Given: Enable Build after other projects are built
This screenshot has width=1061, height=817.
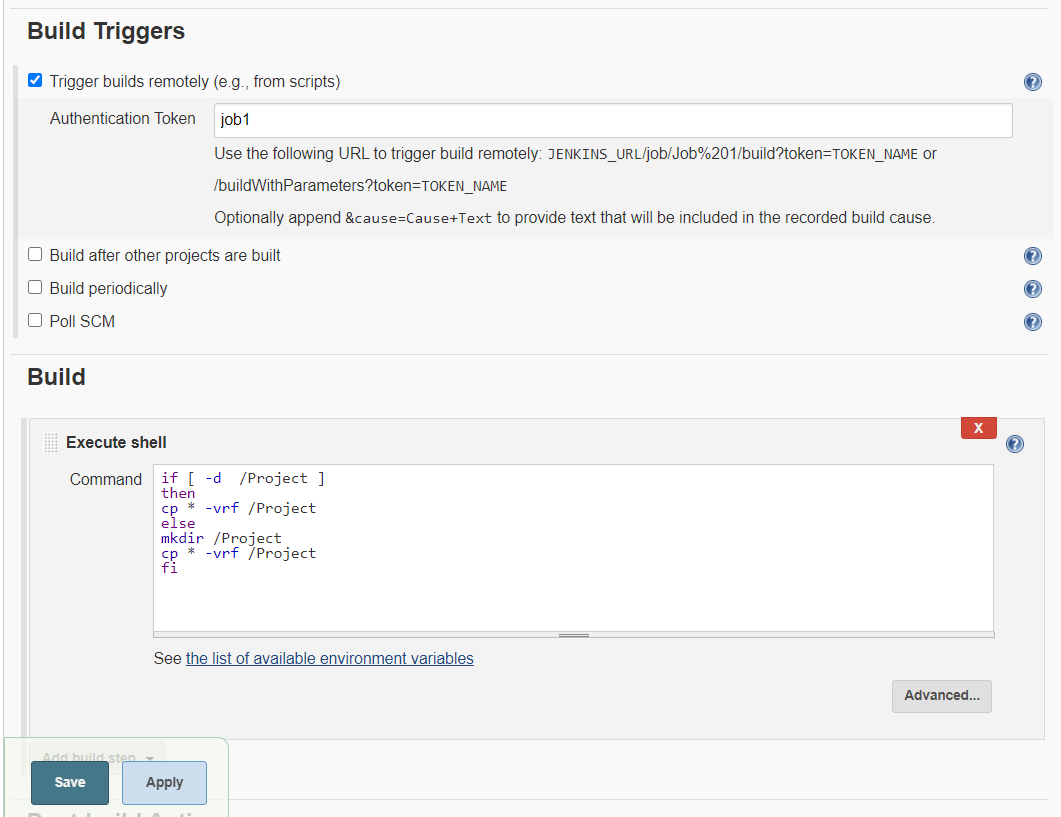Looking at the screenshot, I should coord(34,255).
